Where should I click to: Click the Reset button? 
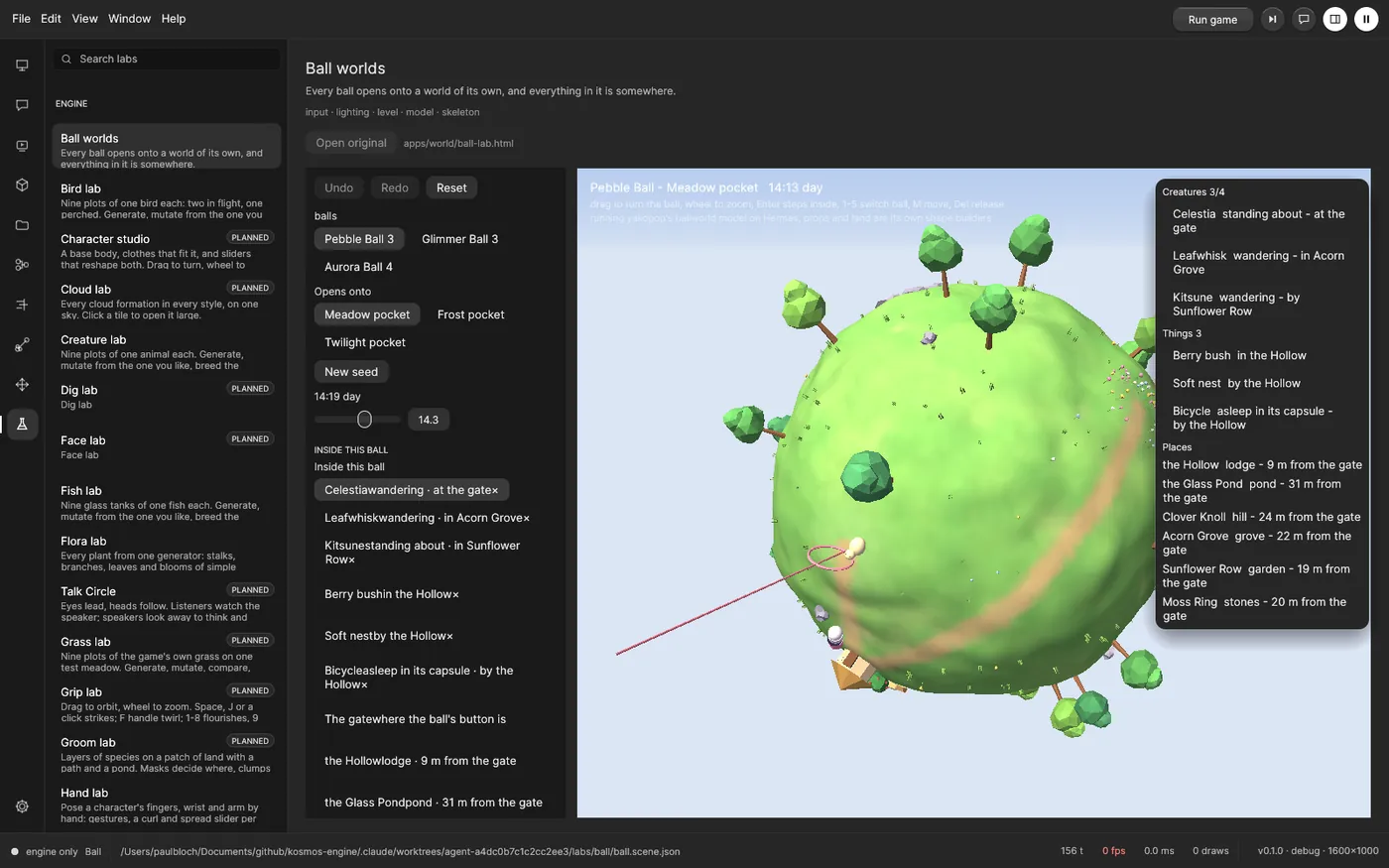[x=451, y=187]
